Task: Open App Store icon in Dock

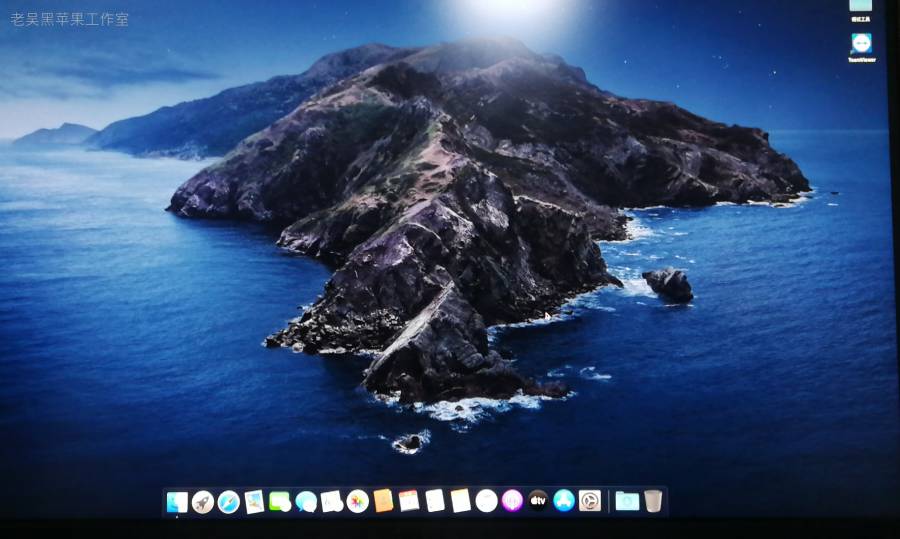Action: pyautogui.click(x=564, y=501)
